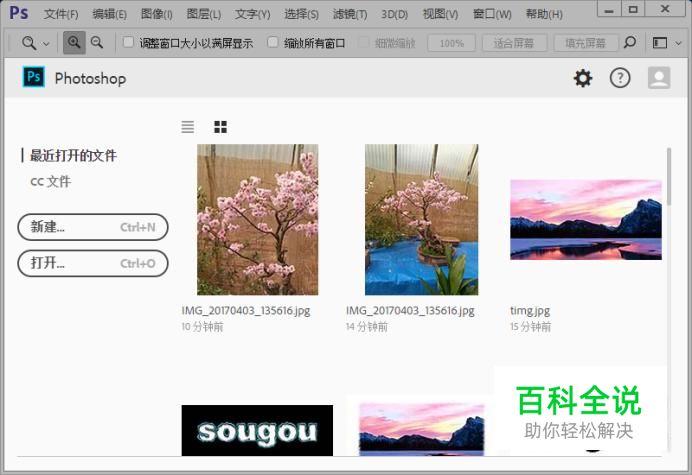This screenshot has height=475, width=692.
Task: Open the 文字(Y) menu
Action: pyautogui.click(x=252, y=14)
